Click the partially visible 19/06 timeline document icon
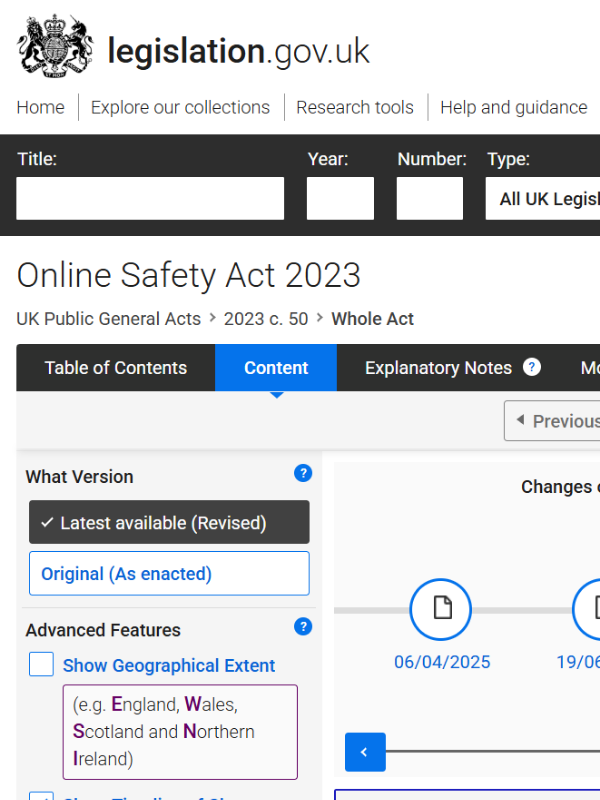 coord(587,609)
